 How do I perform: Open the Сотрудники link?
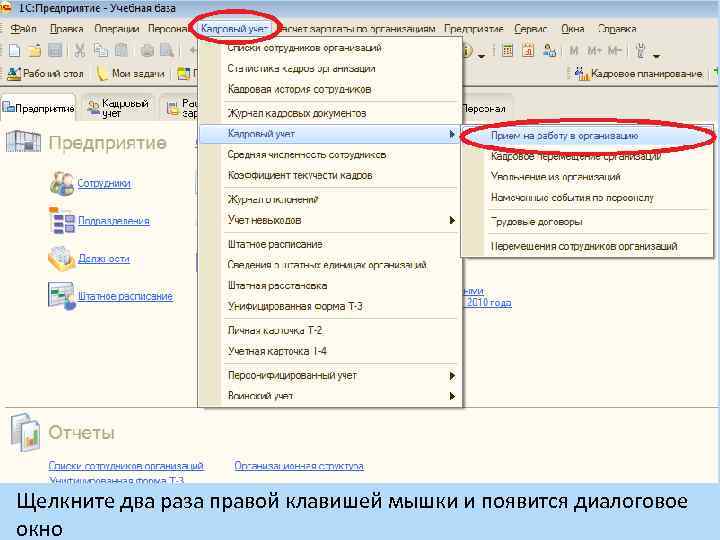104,183
